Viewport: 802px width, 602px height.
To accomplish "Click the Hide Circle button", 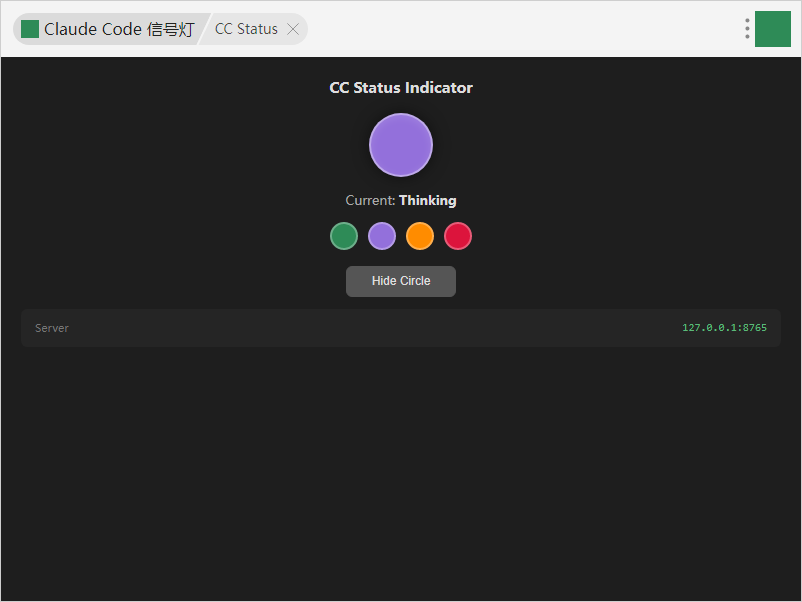I will 401,281.
